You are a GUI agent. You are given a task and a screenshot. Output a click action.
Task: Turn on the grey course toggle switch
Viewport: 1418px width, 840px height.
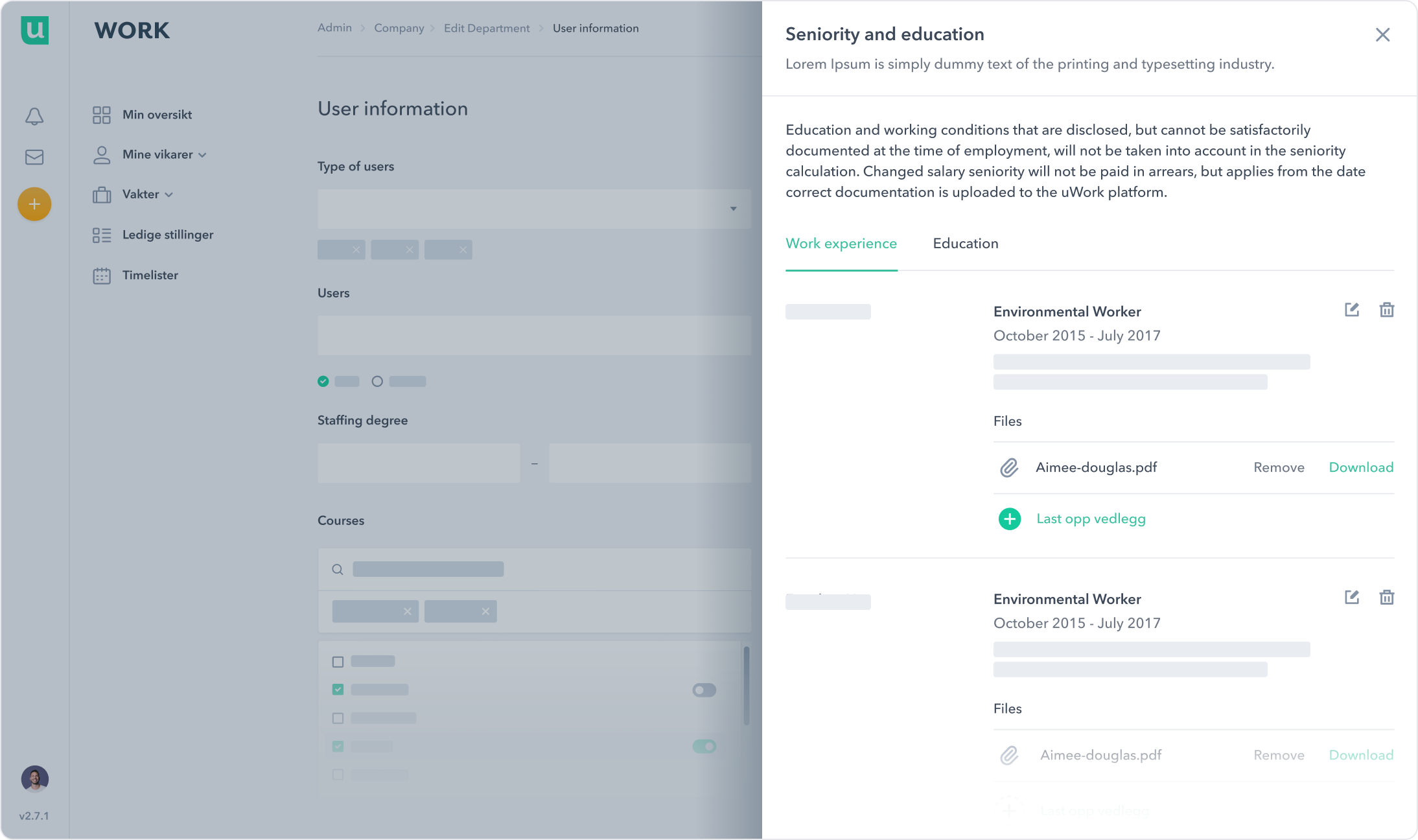click(x=704, y=690)
